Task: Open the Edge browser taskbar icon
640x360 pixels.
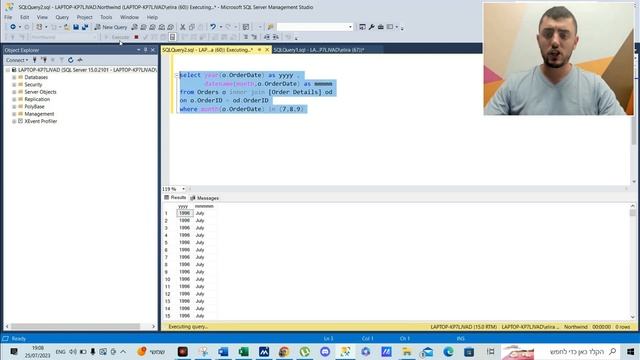Action: (448, 351)
